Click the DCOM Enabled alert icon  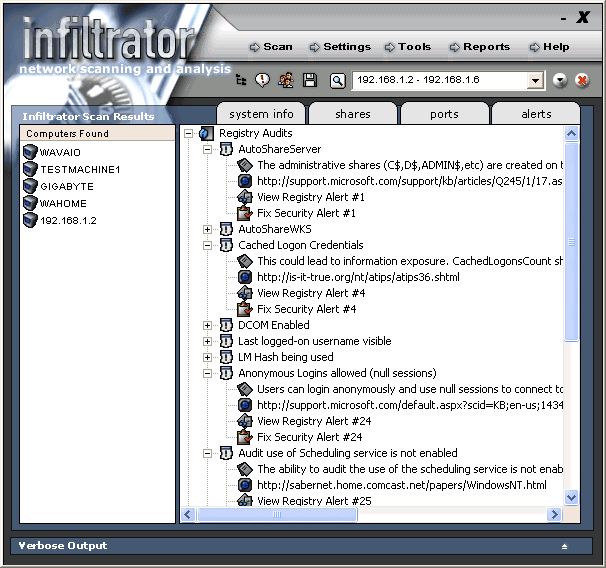point(226,325)
